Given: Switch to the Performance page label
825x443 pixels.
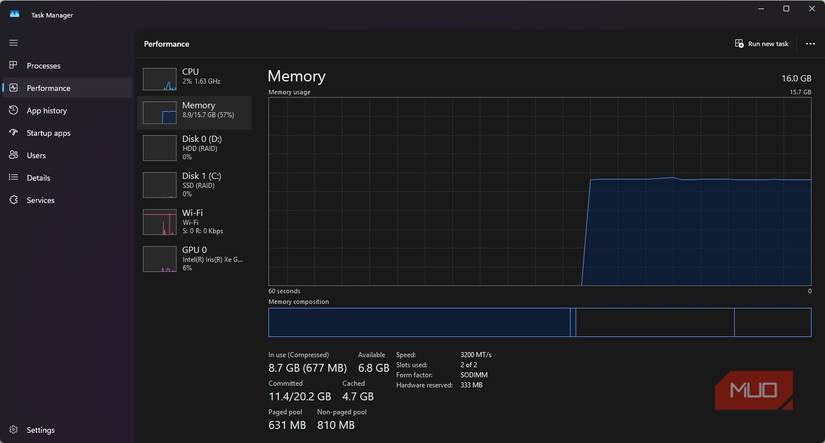Looking at the screenshot, I should click(x=48, y=88).
